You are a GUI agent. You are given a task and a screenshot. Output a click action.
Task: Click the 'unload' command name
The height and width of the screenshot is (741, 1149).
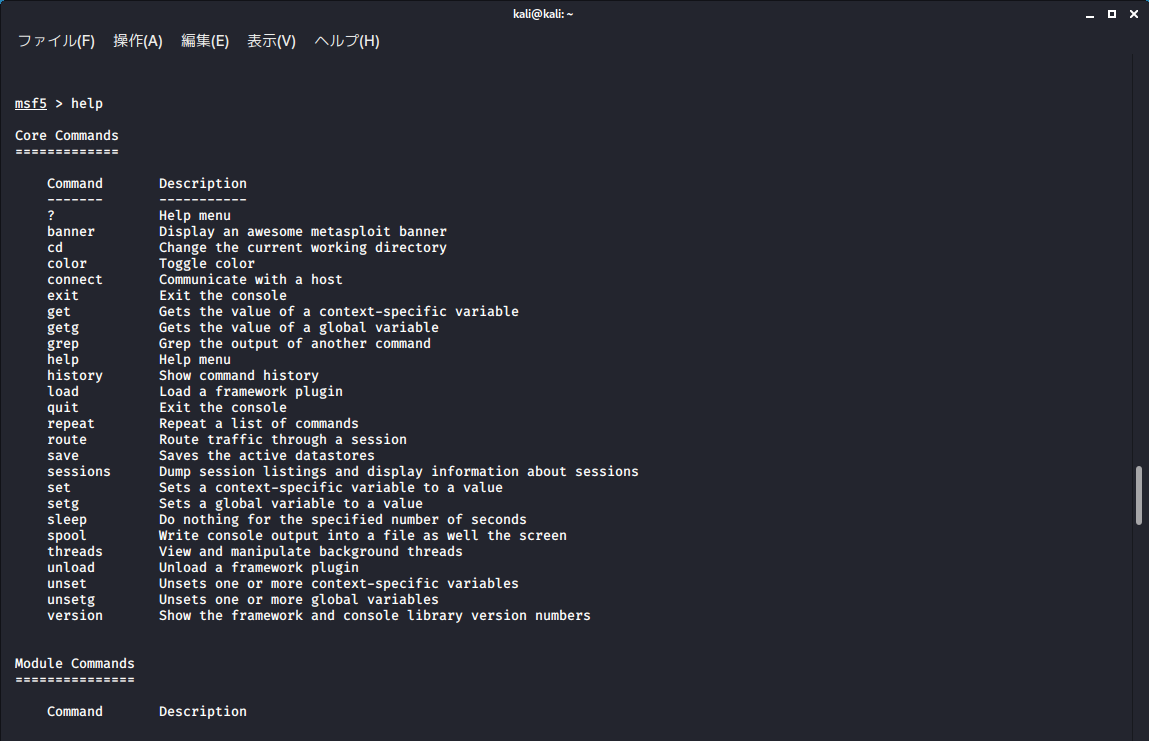click(71, 568)
